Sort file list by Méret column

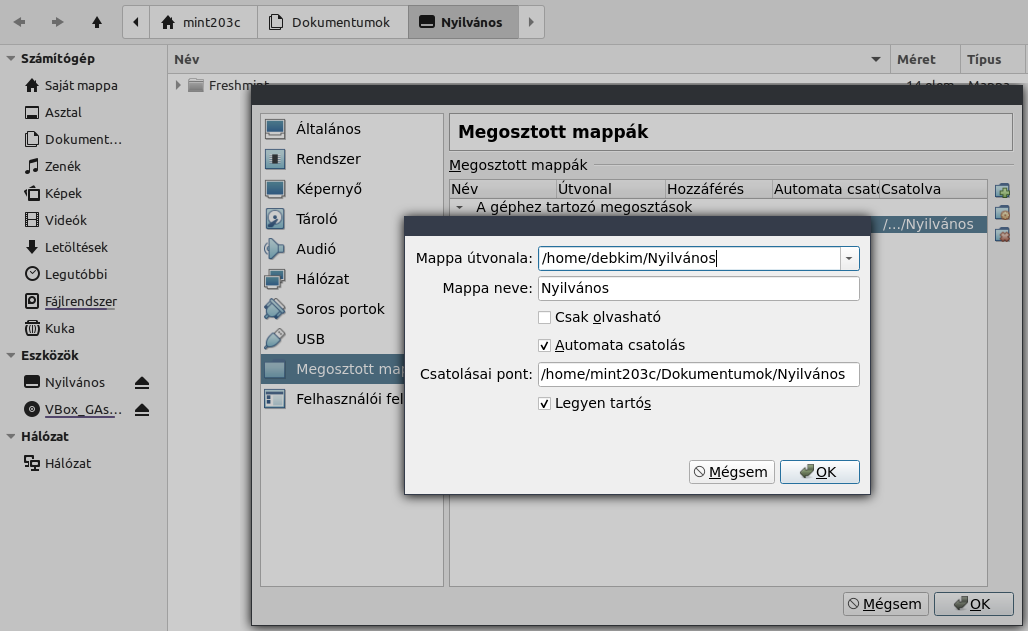click(x=925, y=59)
